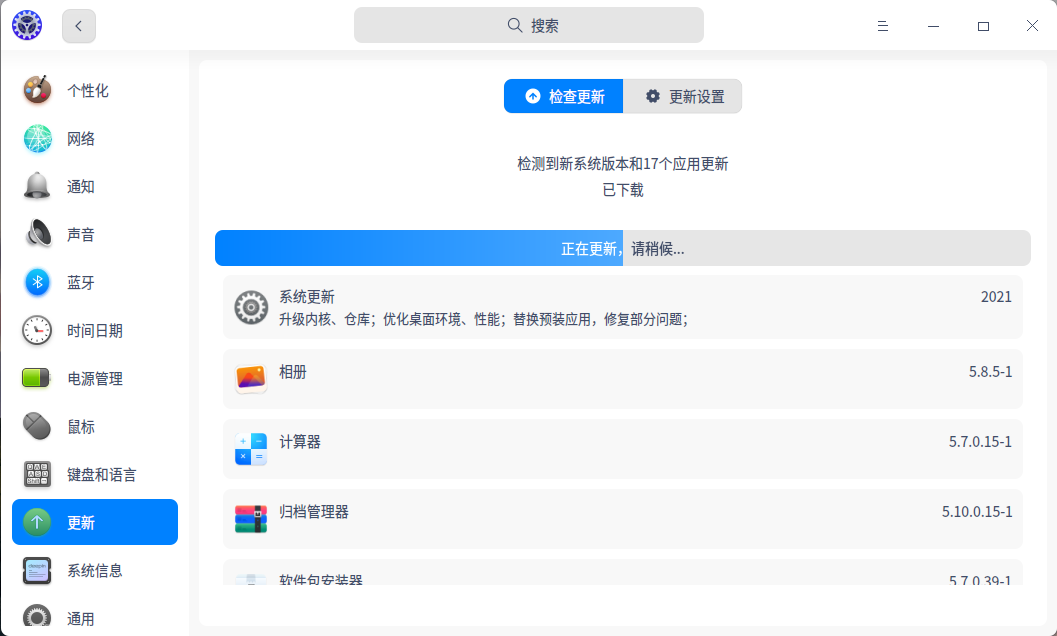
Task: Click version 2021 of system update
Action: pyautogui.click(x=996, y=297)
